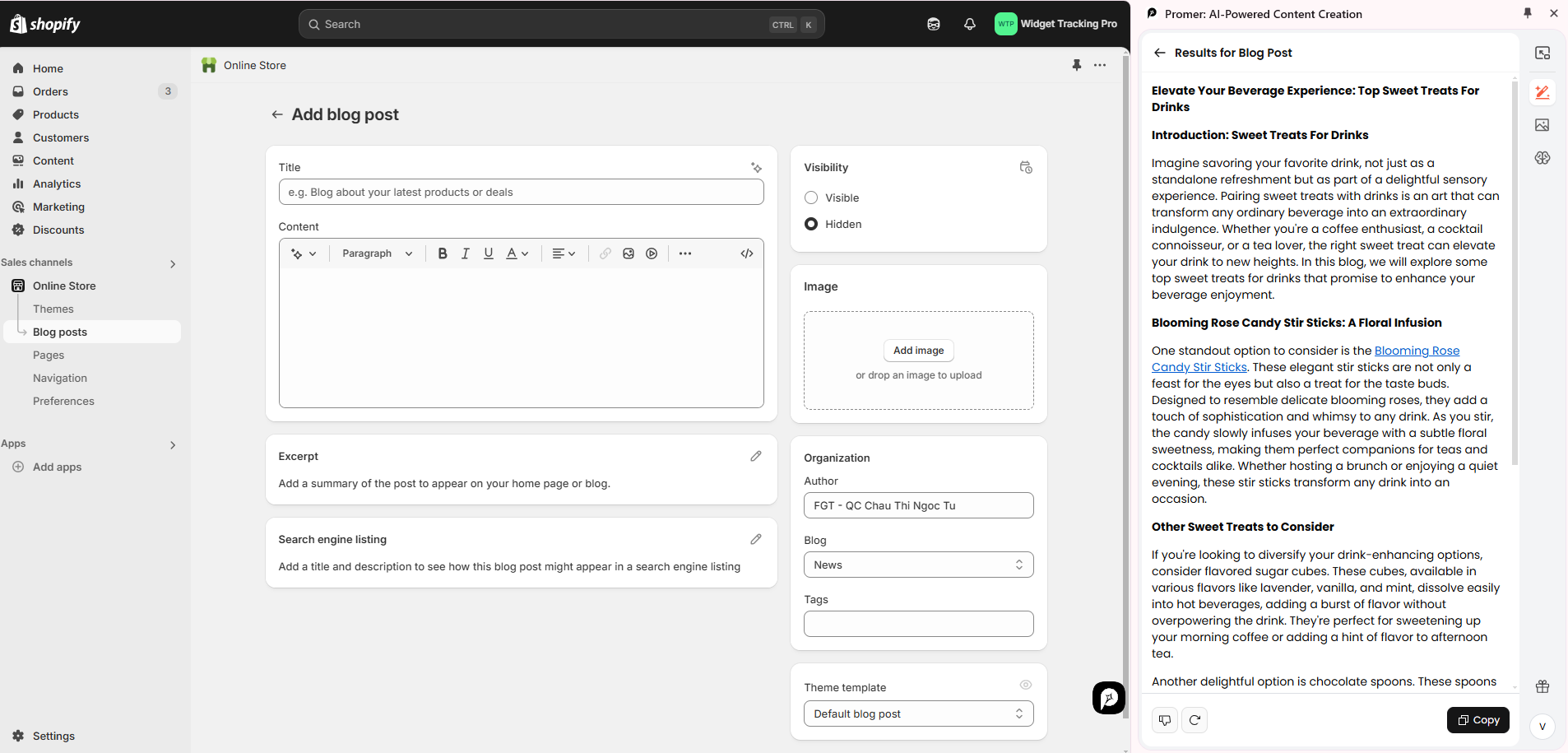Image resolution: width=1568 pixels, height=753 pixels.
Task: Toggle bold formatting in Content editor
Action: (x=443, y=253)
